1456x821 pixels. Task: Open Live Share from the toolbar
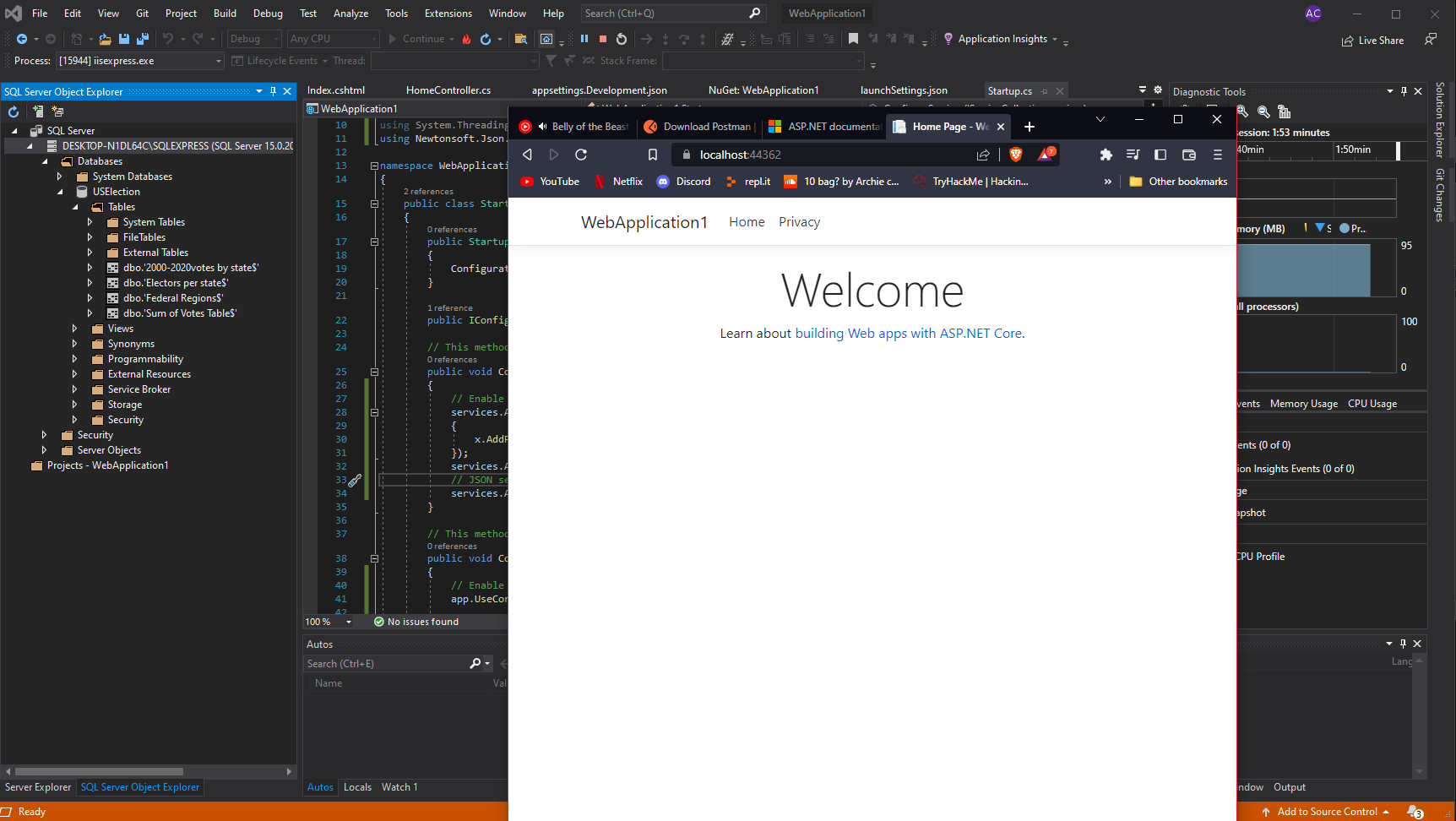(1372, 40)
